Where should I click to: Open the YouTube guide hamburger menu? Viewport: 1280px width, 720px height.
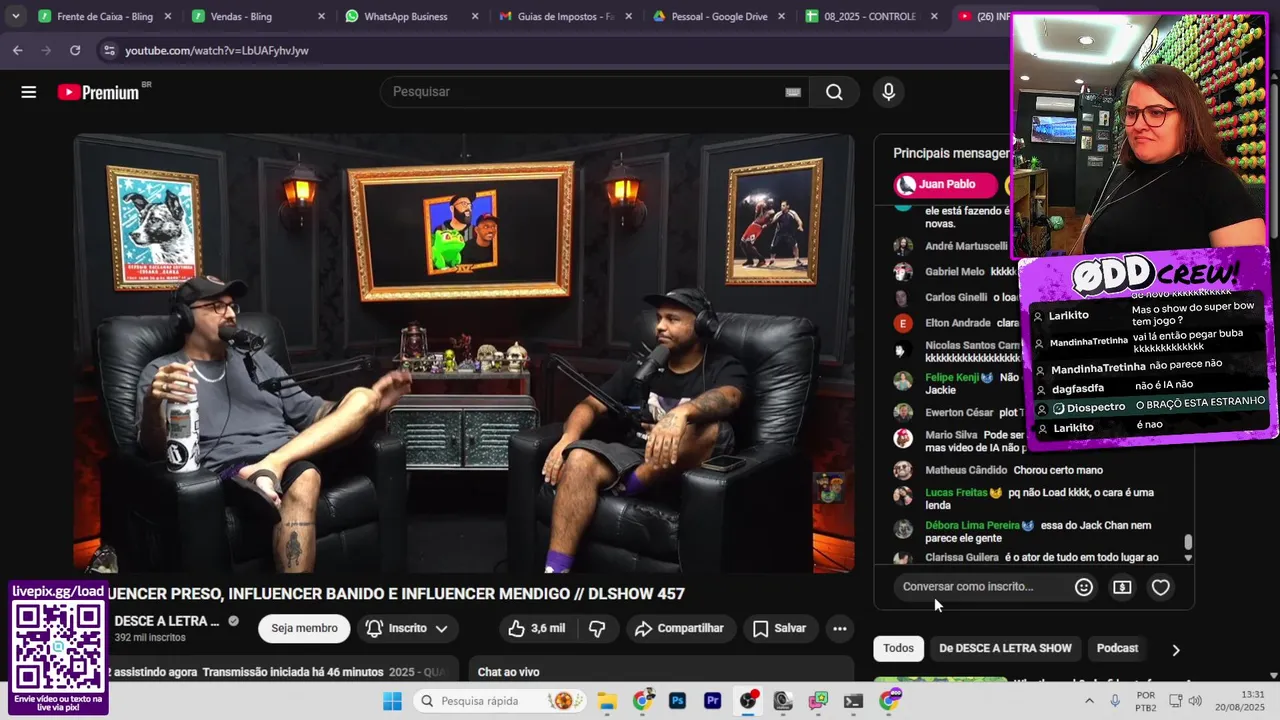[28, 92]
